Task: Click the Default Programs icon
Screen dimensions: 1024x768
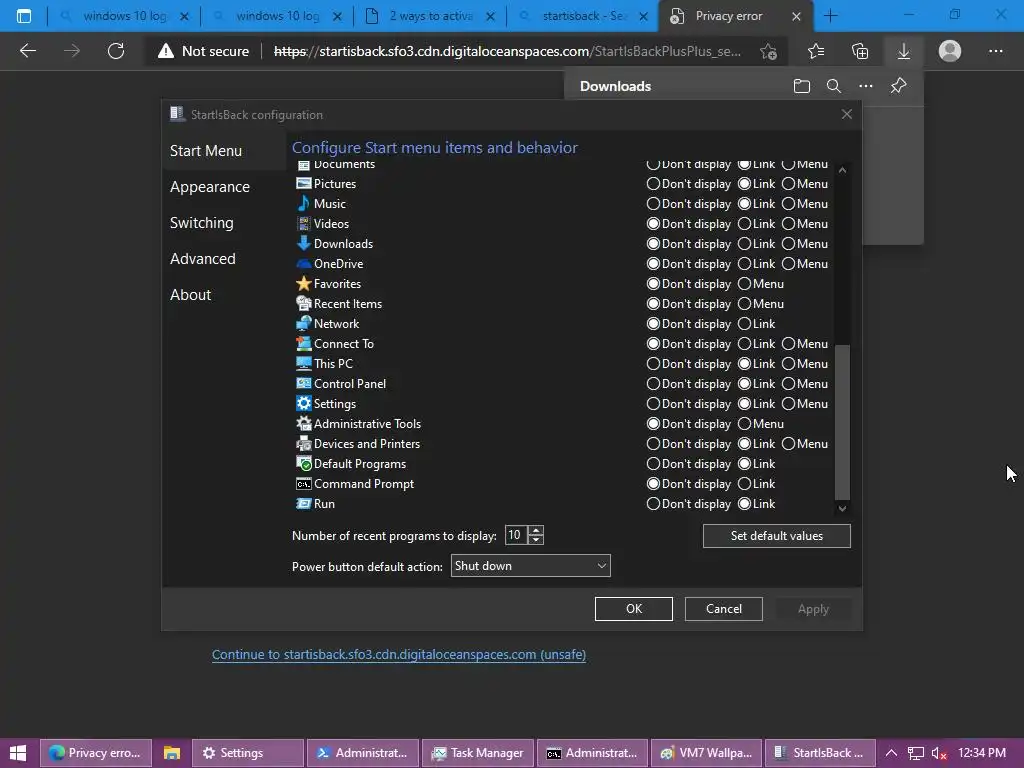Action: click(x=304, y=464)
